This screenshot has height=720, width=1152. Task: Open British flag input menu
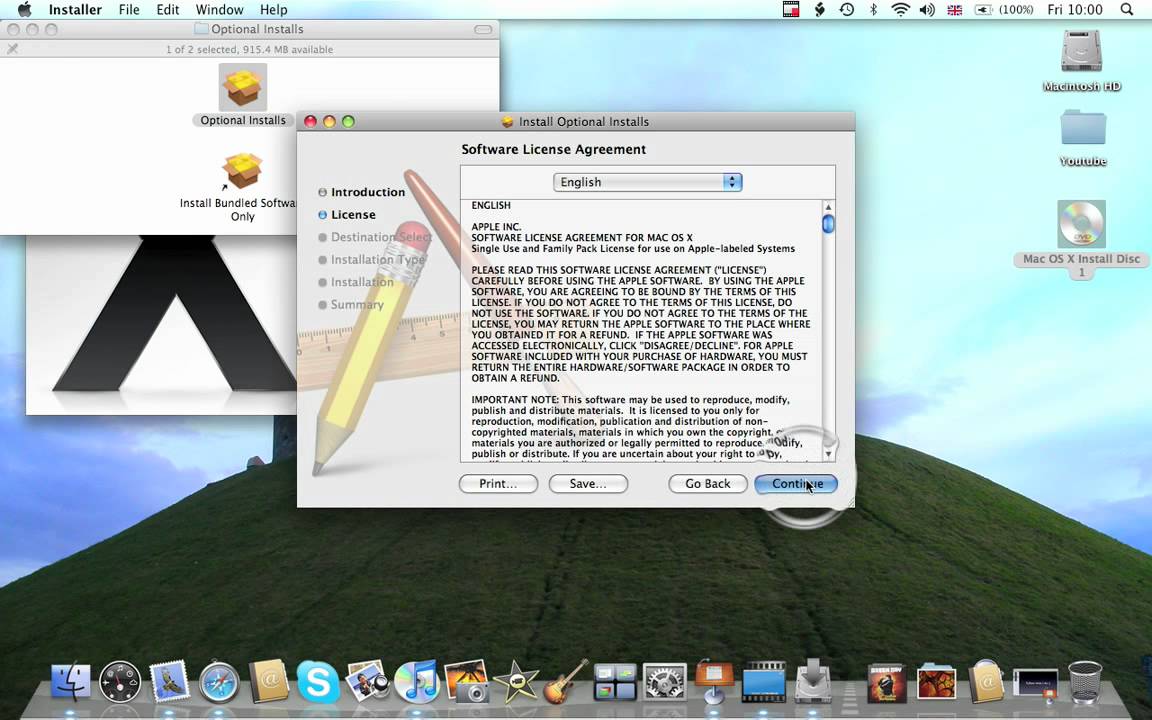(x=954, y=10)
